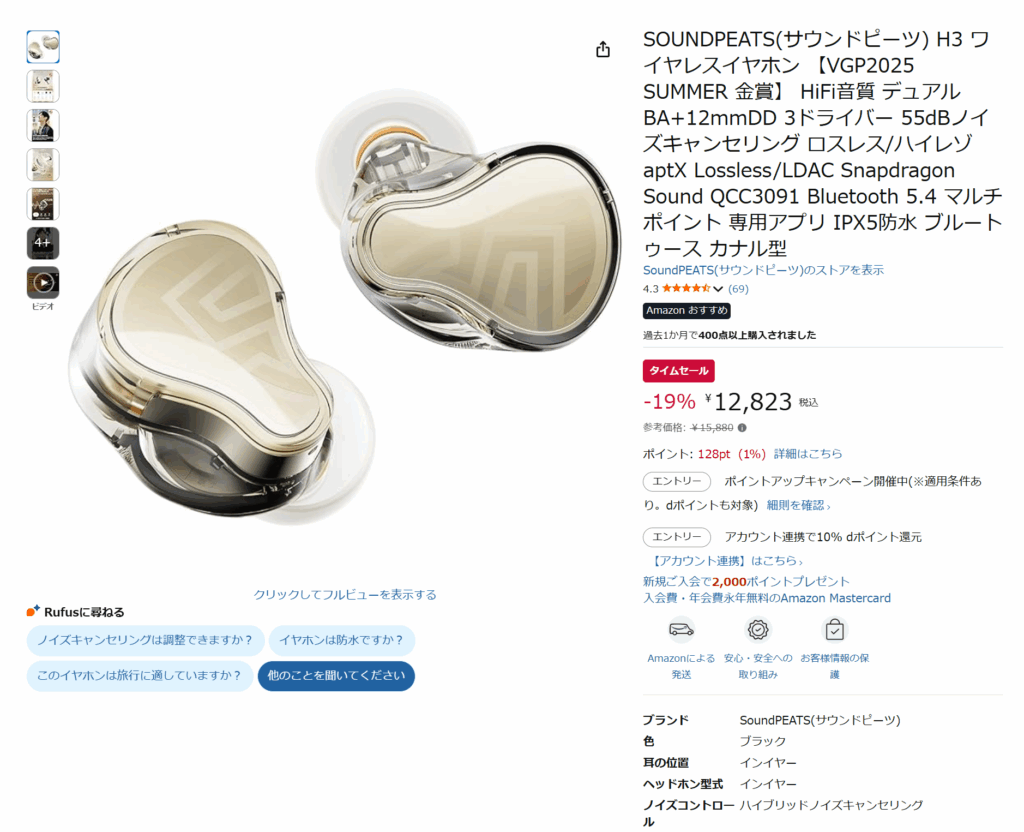
Task: Click the first エントリー button for the point campaign
Action: pyautogui.click(x=677, y=481)
